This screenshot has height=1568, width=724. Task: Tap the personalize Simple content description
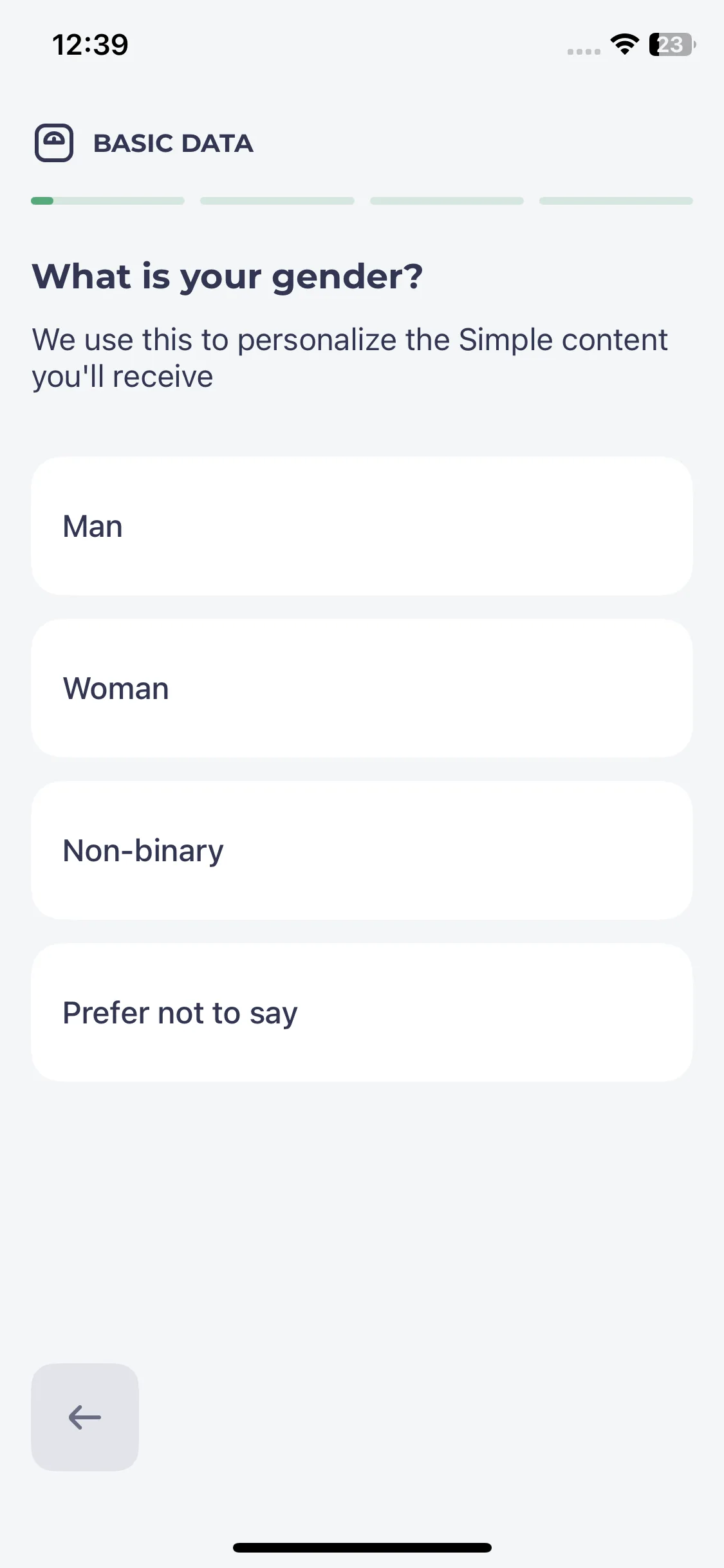(x=350, y=358)
